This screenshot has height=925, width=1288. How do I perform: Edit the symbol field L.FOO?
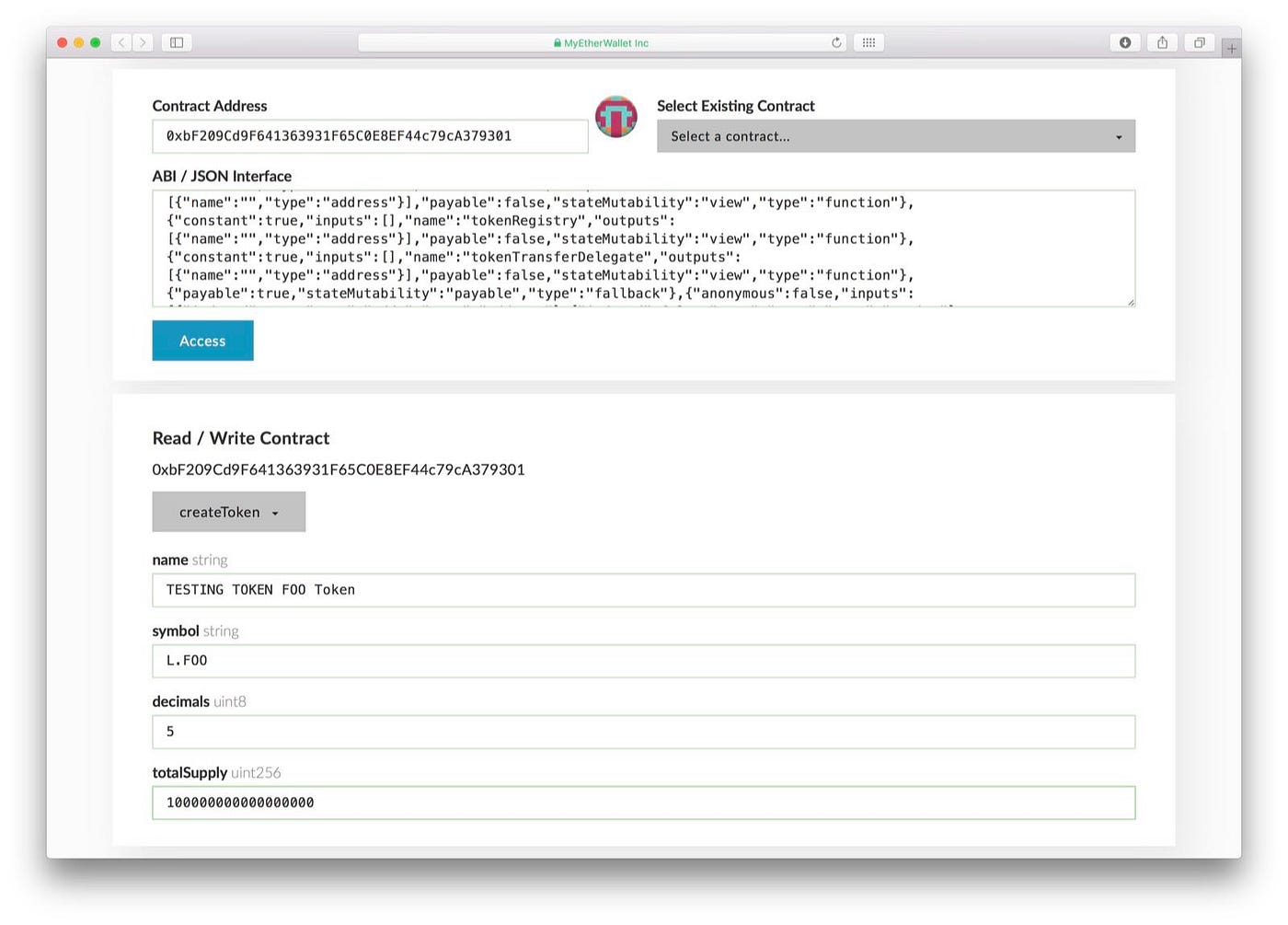[x=644, y=661]
